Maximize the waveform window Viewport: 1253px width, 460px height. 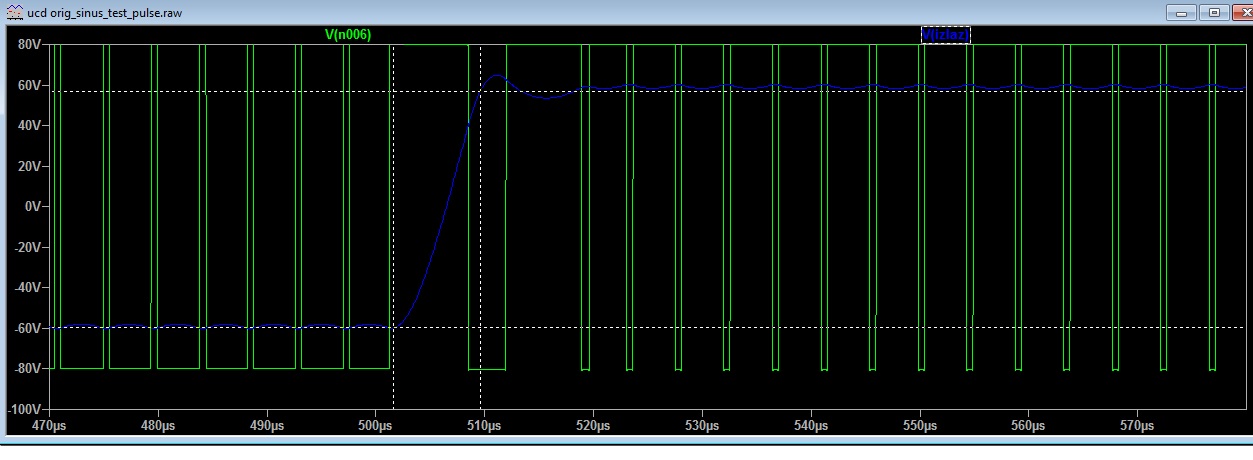tap(1214, 12)
